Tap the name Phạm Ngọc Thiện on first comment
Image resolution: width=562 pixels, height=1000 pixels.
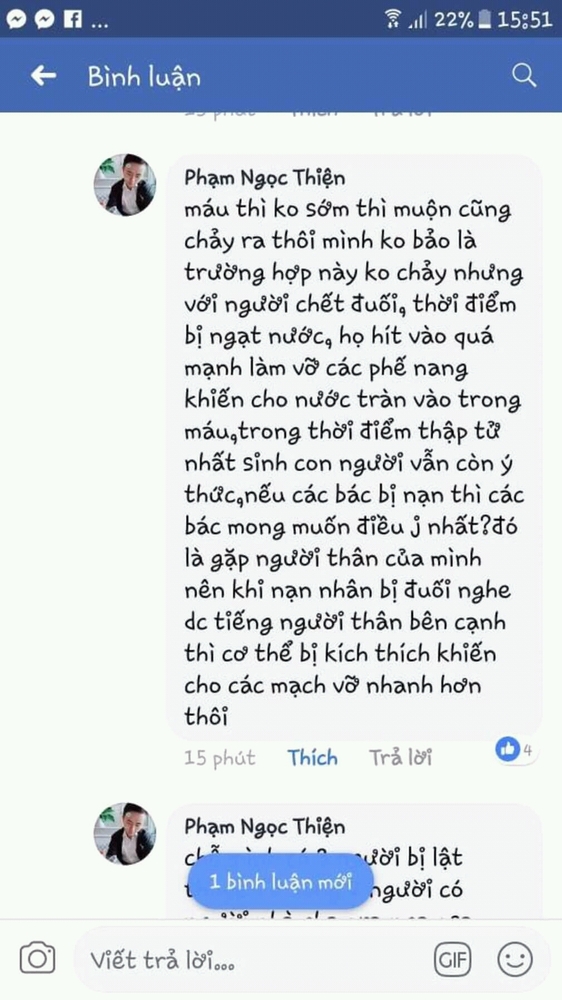(265, 178)
